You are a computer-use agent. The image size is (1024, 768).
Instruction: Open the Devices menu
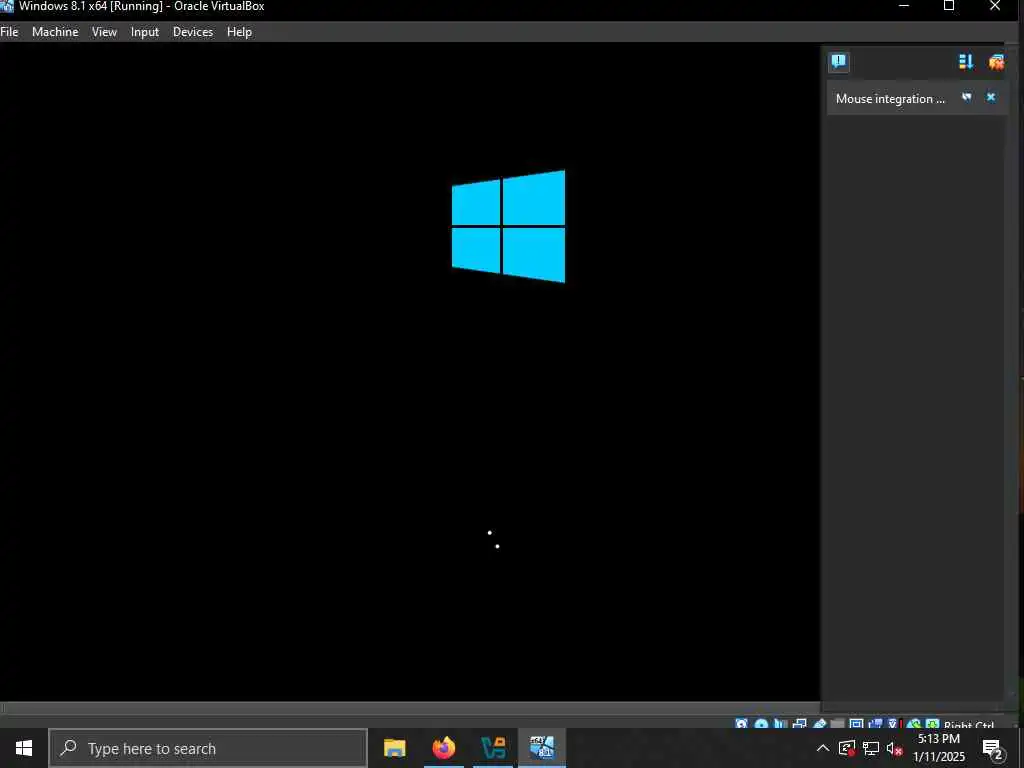pos(193,31)
